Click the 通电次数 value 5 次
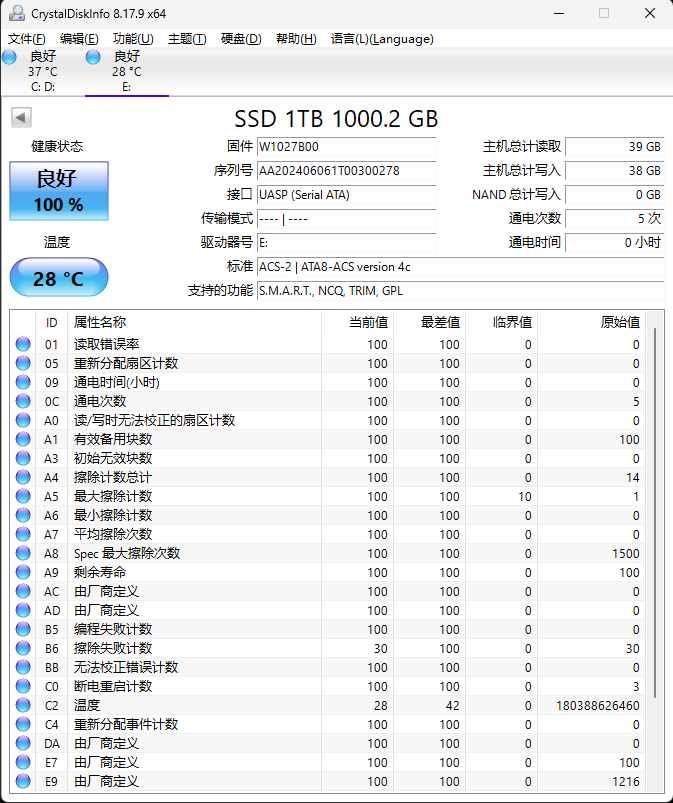Viewport: 673px width, 803px height. pyautogui.click(x=615, y=219)
